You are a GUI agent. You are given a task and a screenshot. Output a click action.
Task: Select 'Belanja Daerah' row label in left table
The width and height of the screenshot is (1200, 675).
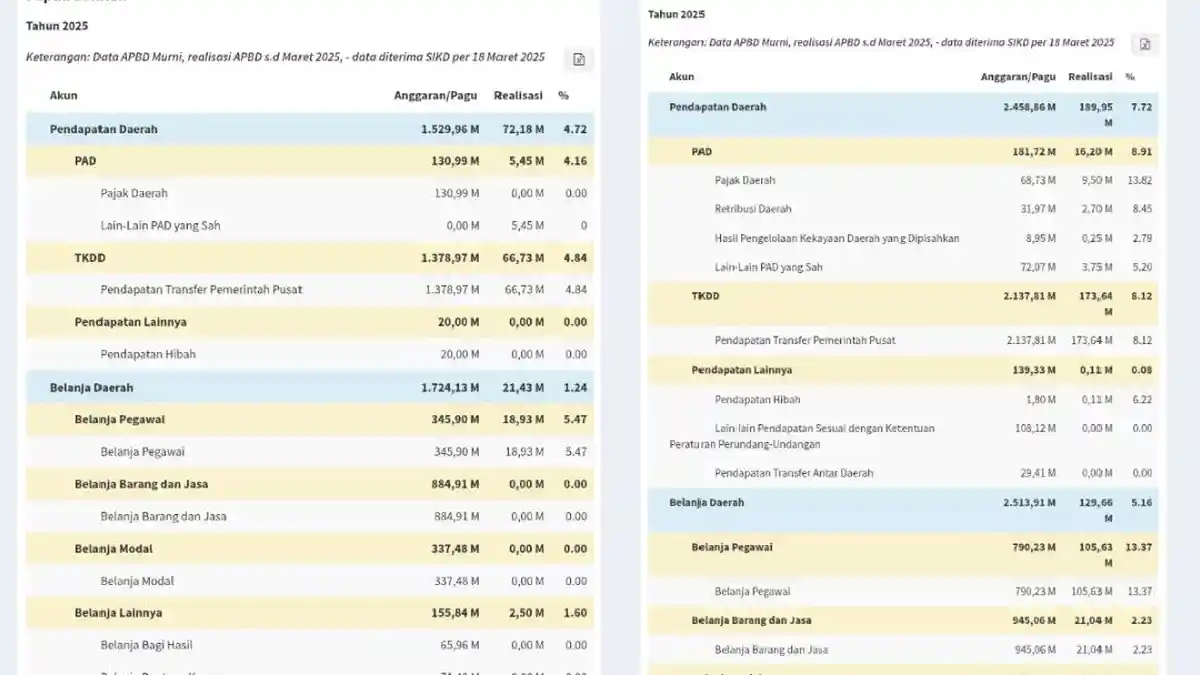[92, 387]
